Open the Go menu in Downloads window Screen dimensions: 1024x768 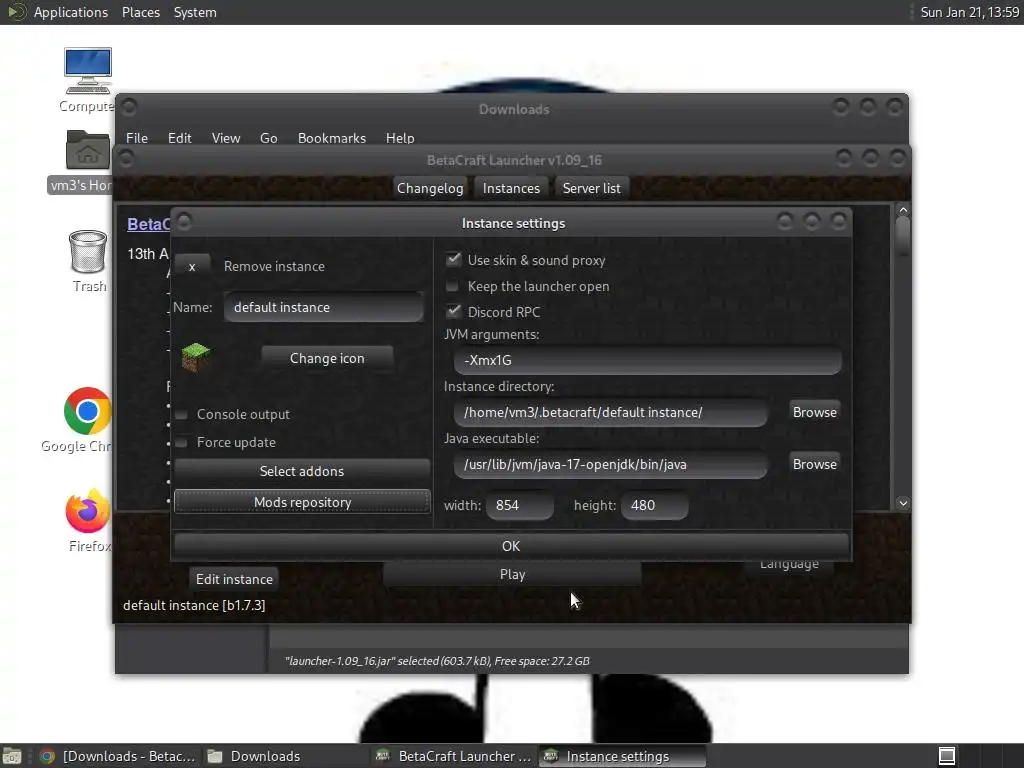point(268,138)
